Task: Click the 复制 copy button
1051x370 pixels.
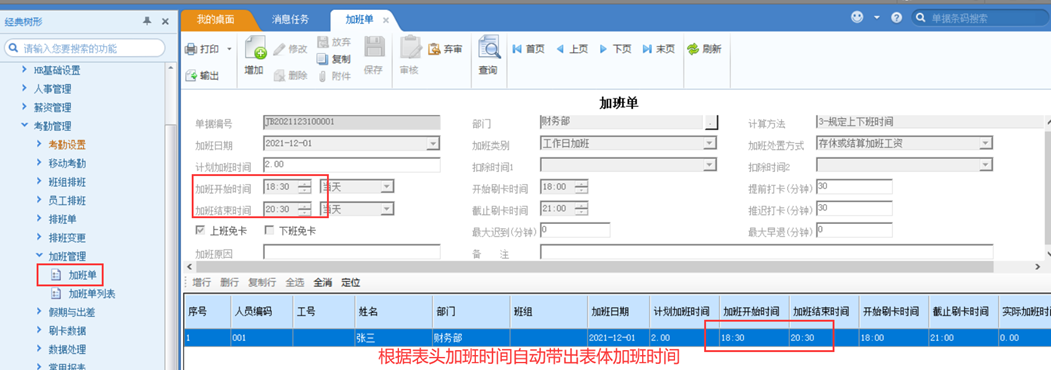Action: pyautogui.click(x=333, y=59)
